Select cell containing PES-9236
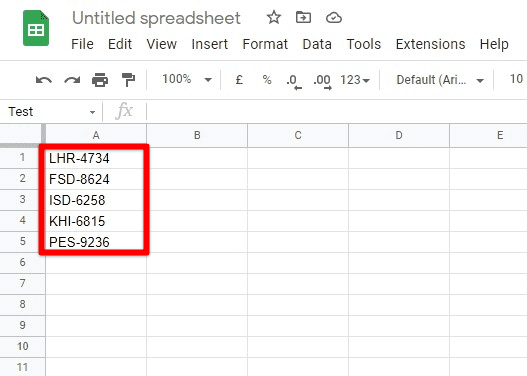The height and width of the screenshot is (376, 527). tap(96, 242)
